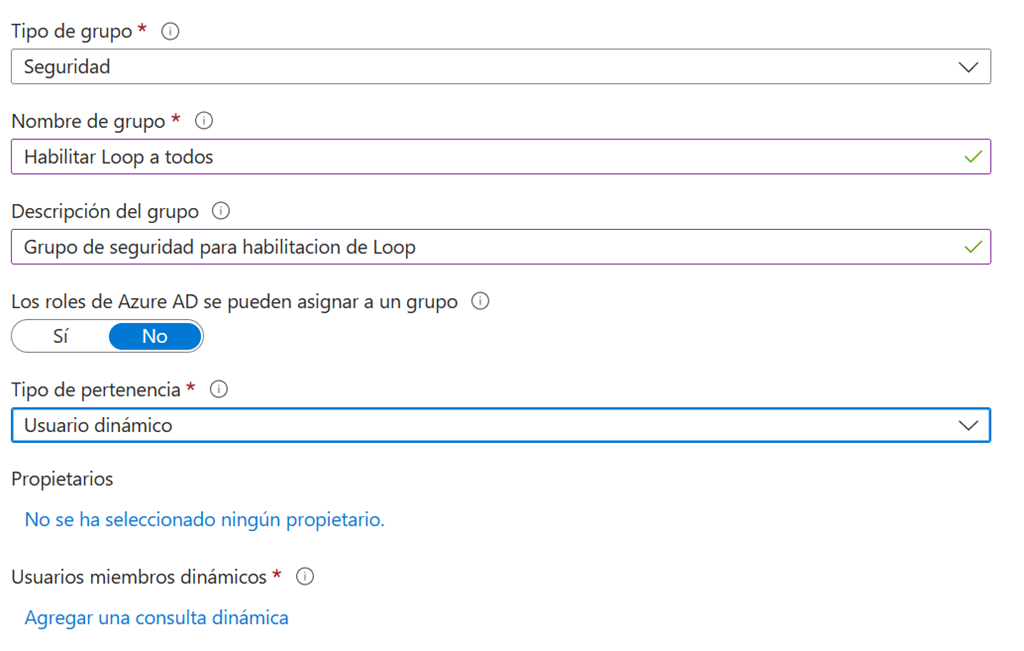Viewport: 1024px width, 651px height.
Task: Click the info icon beside Tipo de grupo
Action: [x=170, y=31]
